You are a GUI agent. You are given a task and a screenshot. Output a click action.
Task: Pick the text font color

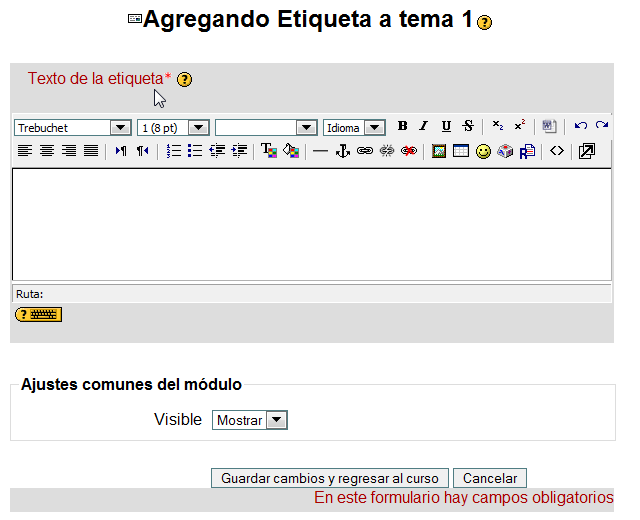point(268,151)
